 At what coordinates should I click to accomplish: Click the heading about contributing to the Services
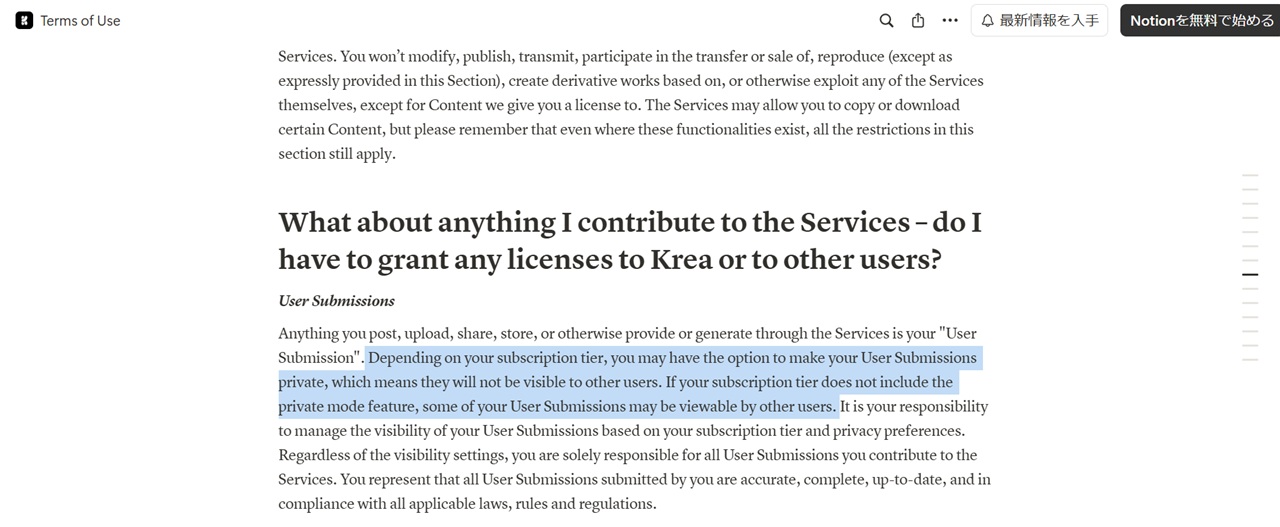pyautogui.click(x=630, y=241)
